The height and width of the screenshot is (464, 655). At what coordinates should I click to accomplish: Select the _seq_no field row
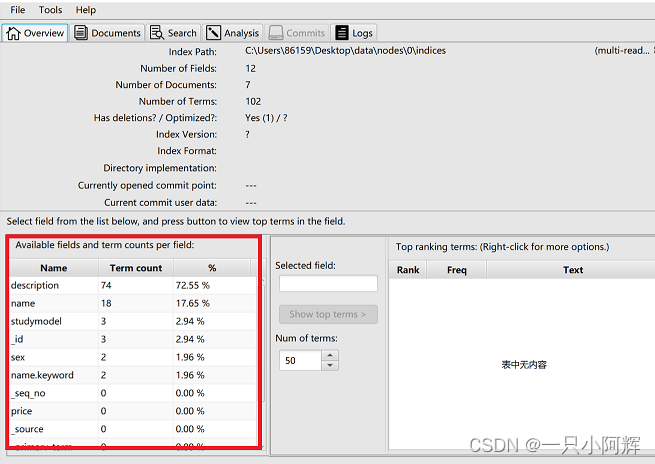click(x=133, y=393)
